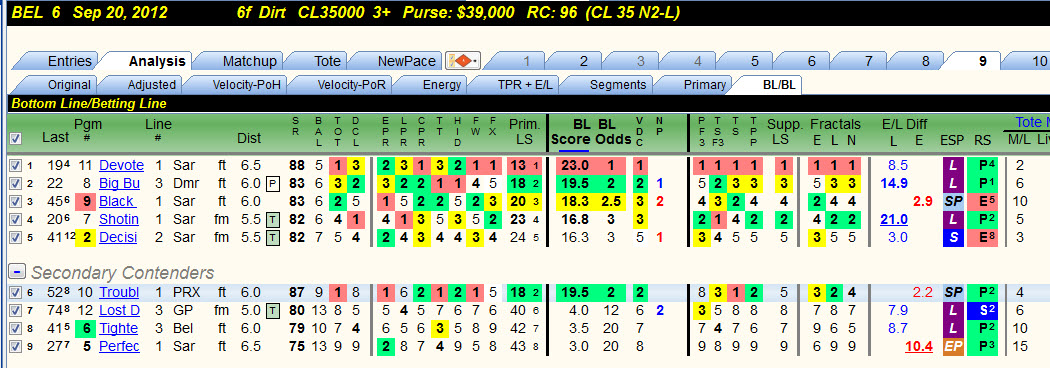Click the EP badge in Perfec row
Image resolution: width=1050 pixels, height=368 pixels.
(x=952, y=347)
